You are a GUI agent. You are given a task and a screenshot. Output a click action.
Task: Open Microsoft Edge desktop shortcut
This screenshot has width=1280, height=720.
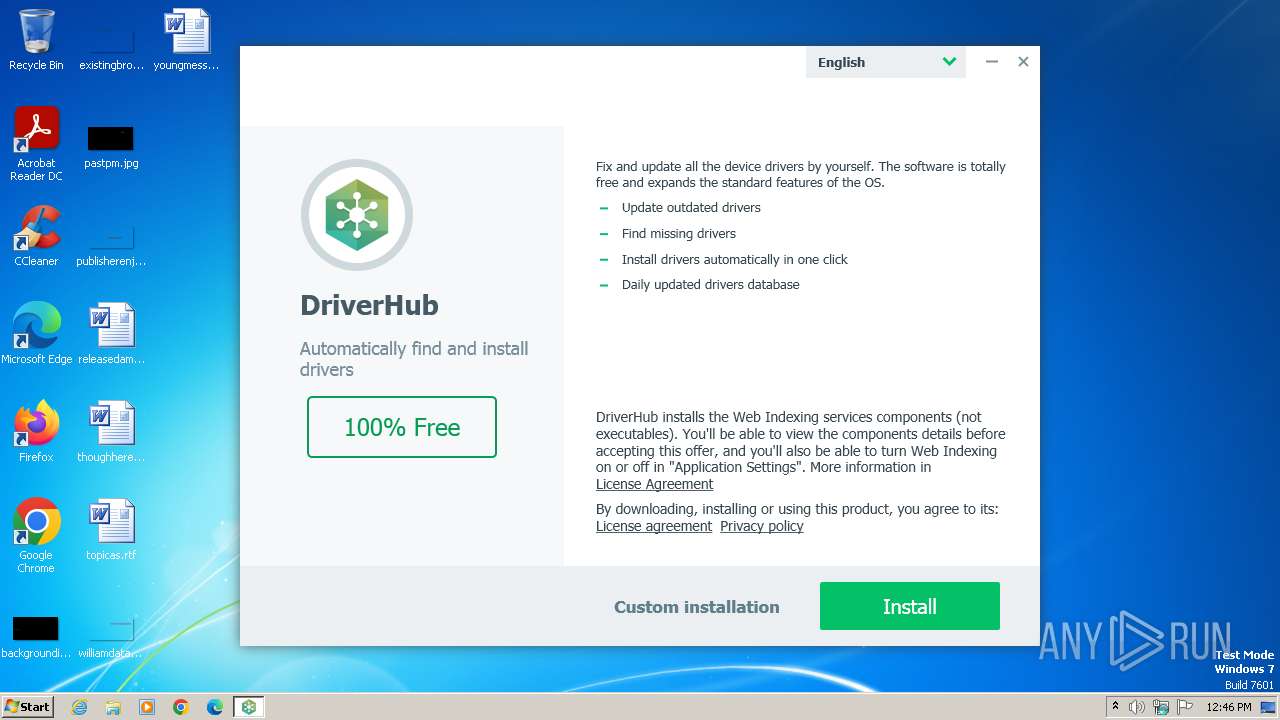click(36, 334)
